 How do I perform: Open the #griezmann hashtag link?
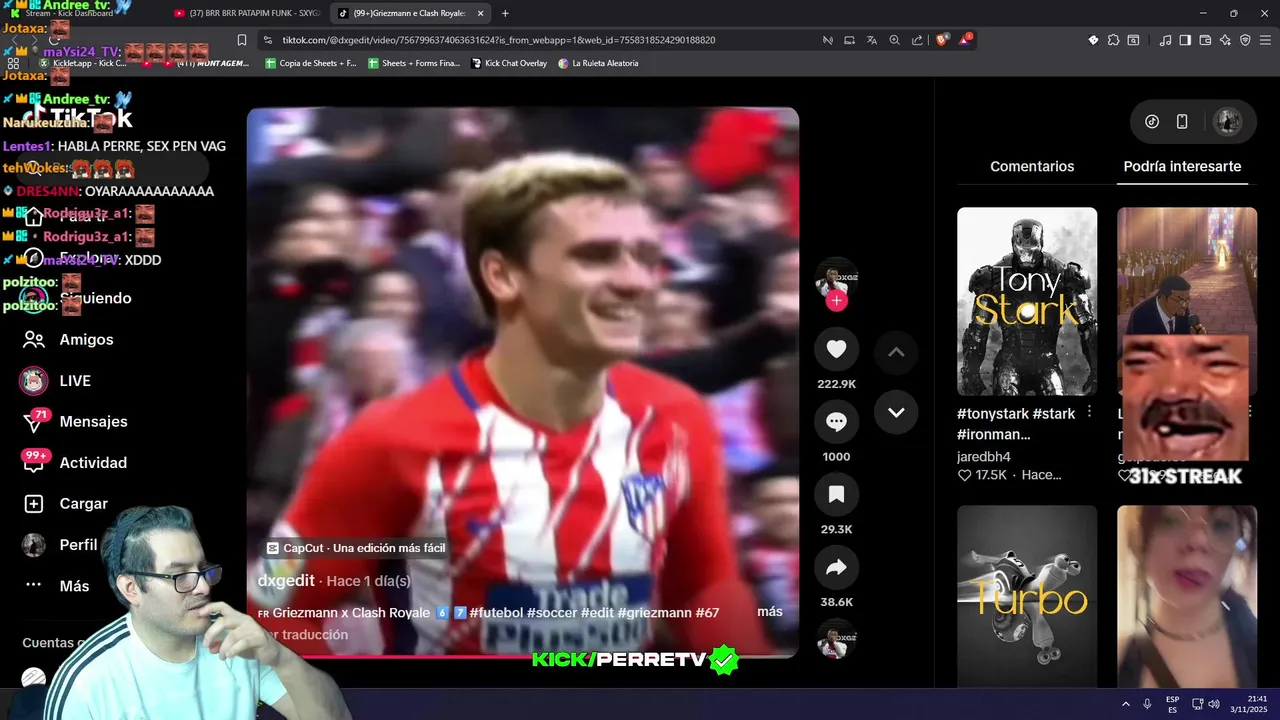656,612
